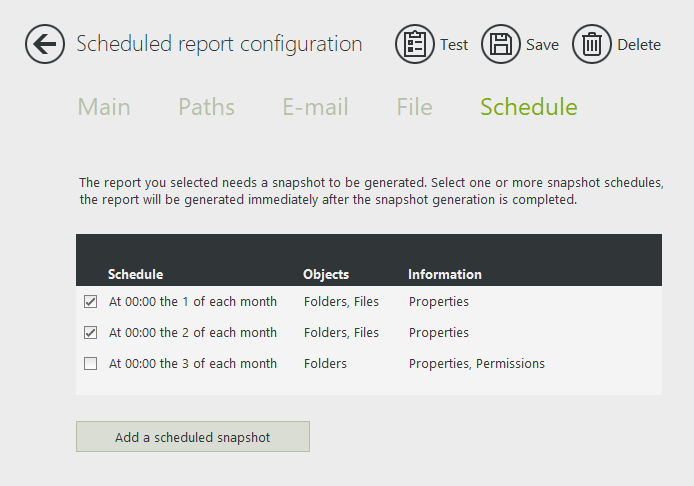This screenshot has width=694, height=486.
Task: Click the Information column header
Action: (x=445, y=274)
